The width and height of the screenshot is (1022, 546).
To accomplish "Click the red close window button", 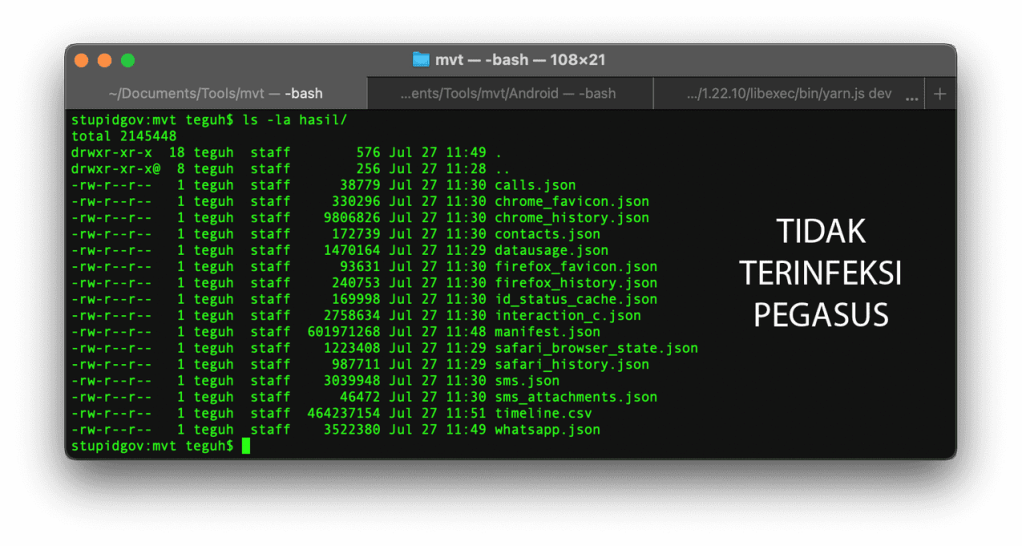I will pyautogui.click(x=82, y=61).
